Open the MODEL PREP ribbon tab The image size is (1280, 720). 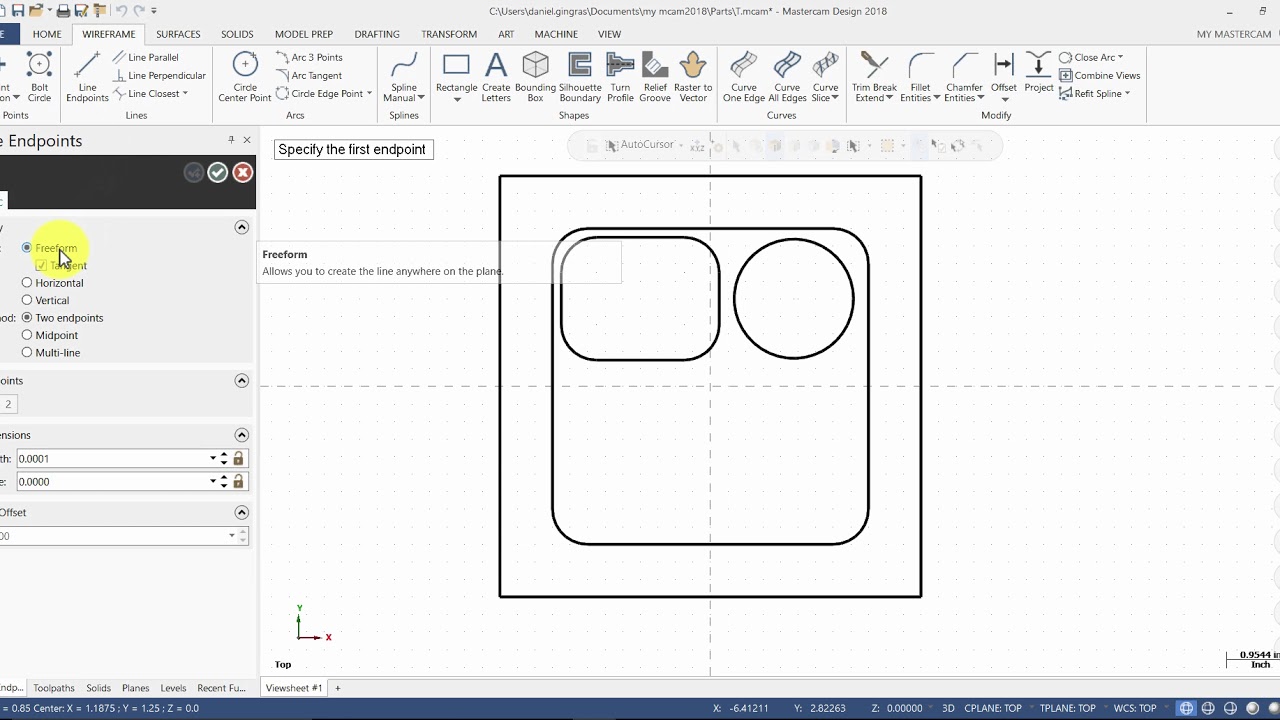pos(304,34)
